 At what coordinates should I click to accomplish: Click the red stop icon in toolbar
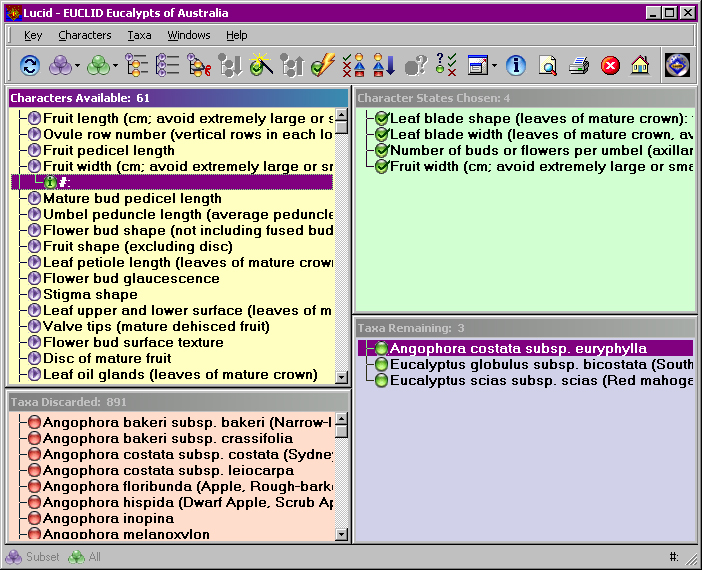[x=610, y=66]
